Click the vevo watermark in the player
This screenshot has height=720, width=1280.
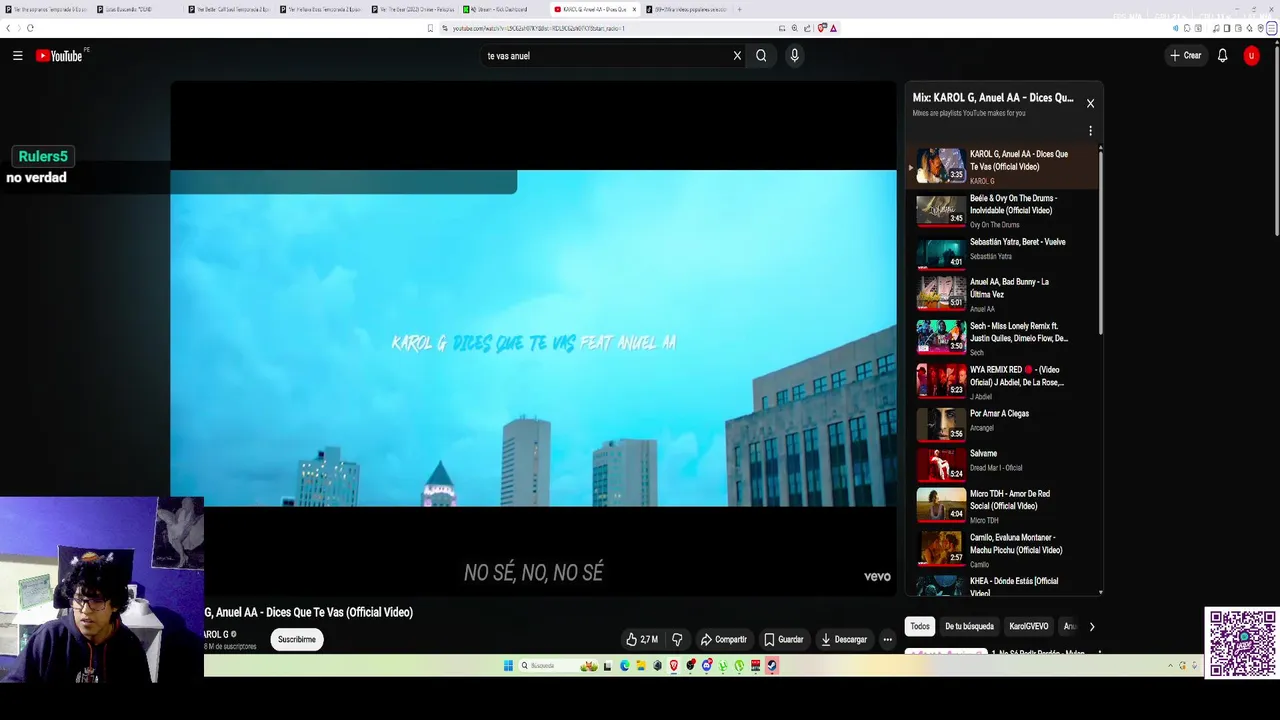pyautogui.click(x=877, y=576)
